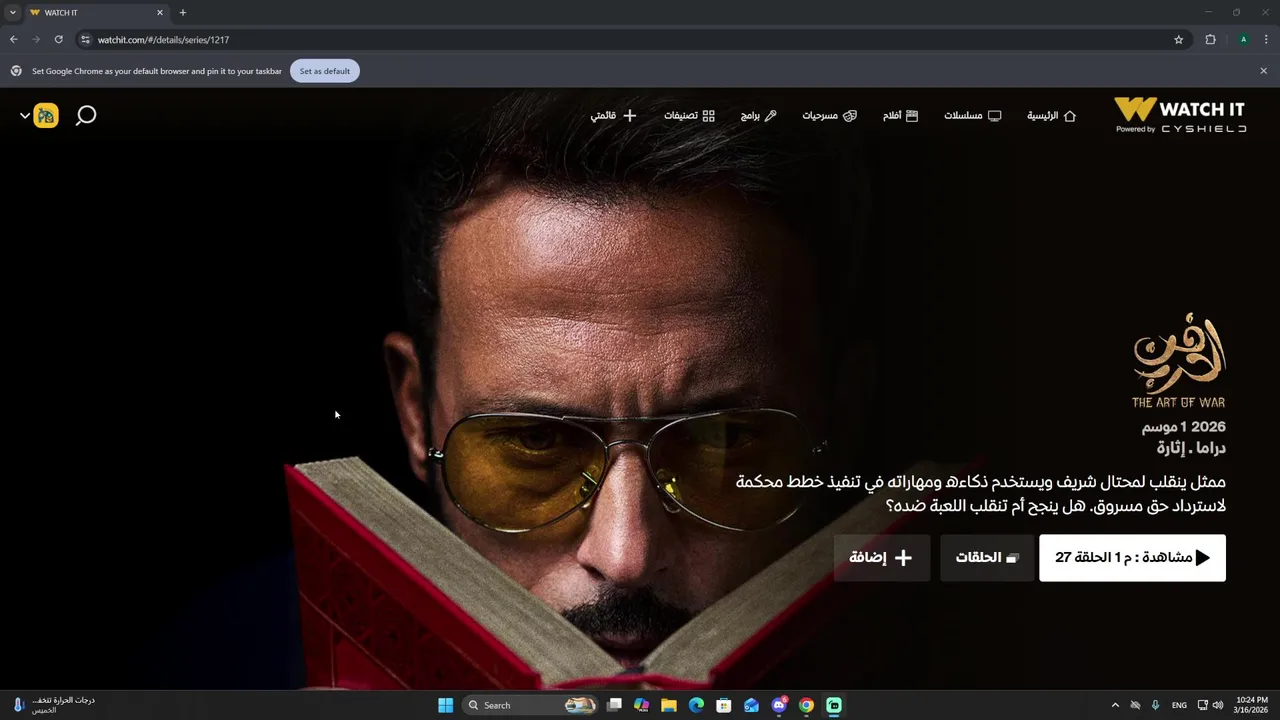Click Set as default button
Viewport: 1280px width, 720px height.
[325, 71]
